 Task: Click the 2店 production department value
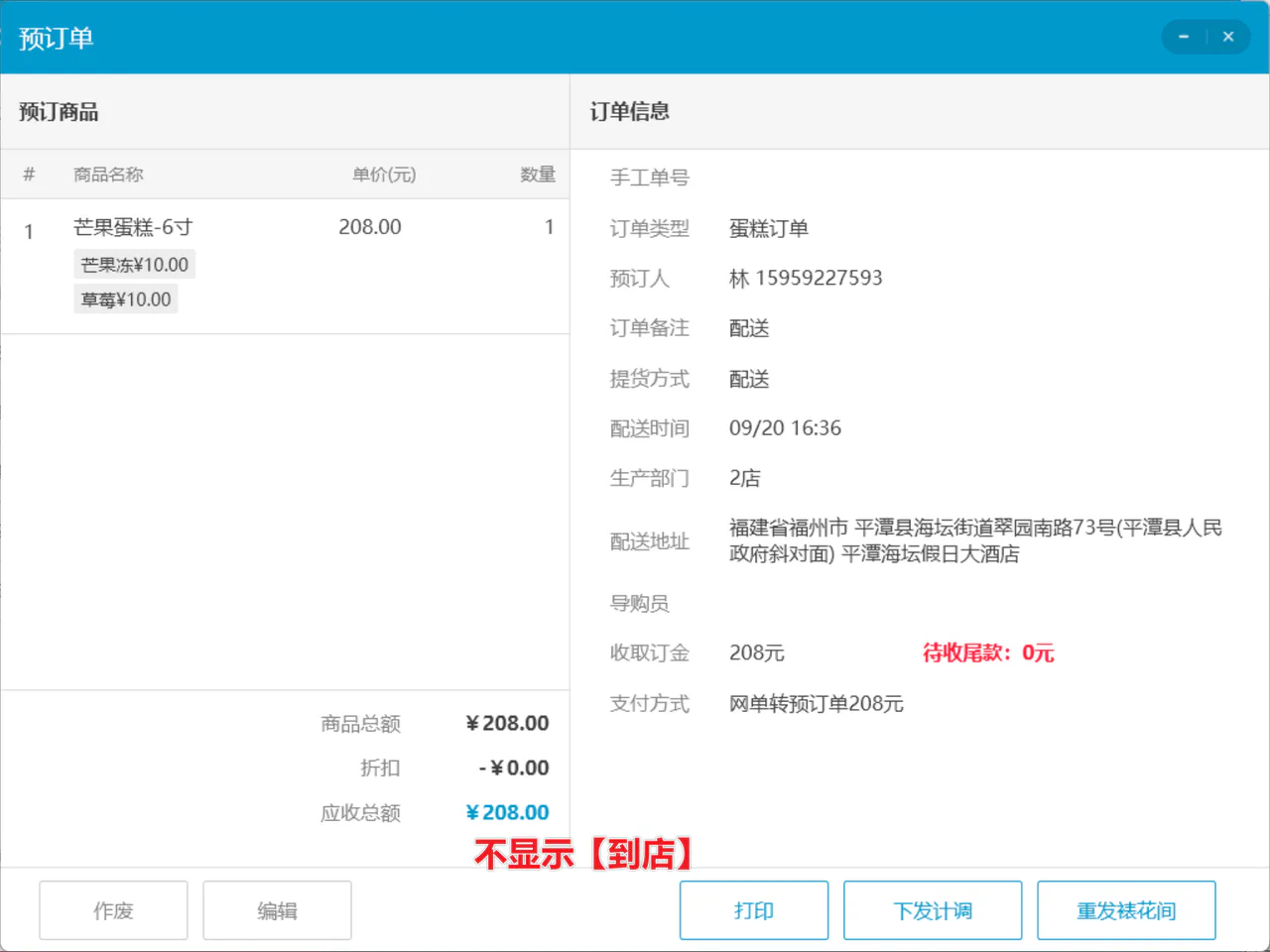tap(745, 478)
